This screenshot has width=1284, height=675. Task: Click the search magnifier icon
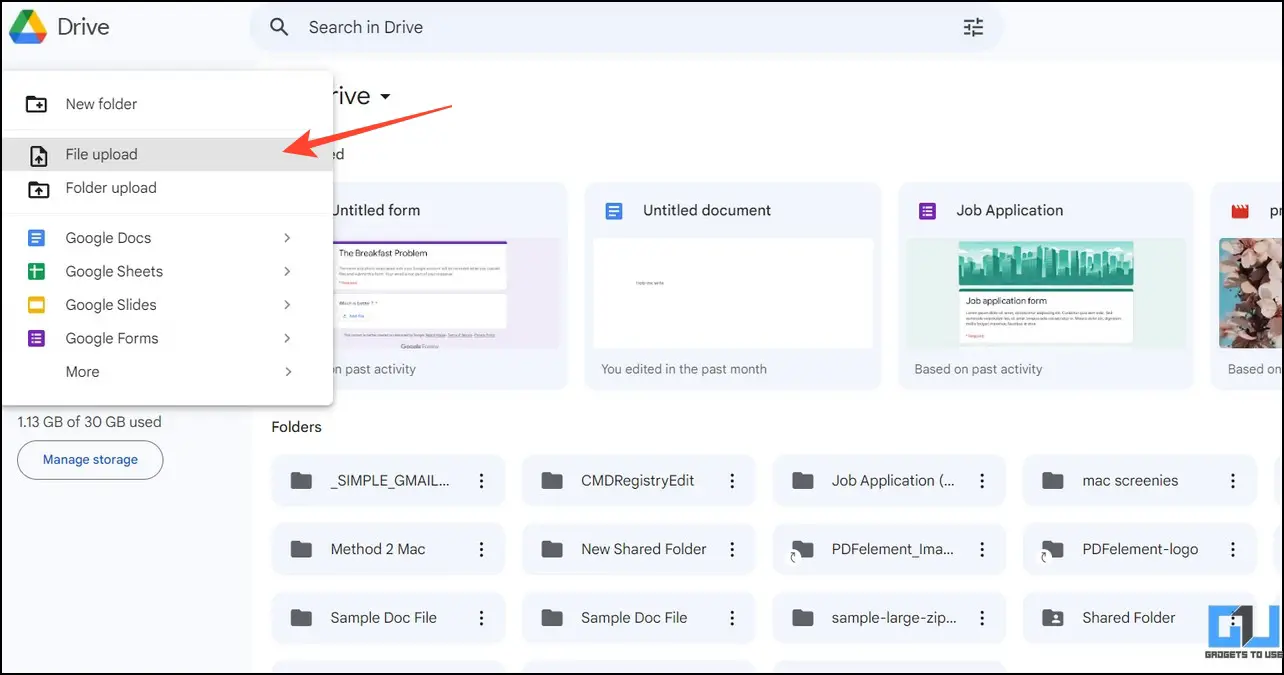click(280, 27)
